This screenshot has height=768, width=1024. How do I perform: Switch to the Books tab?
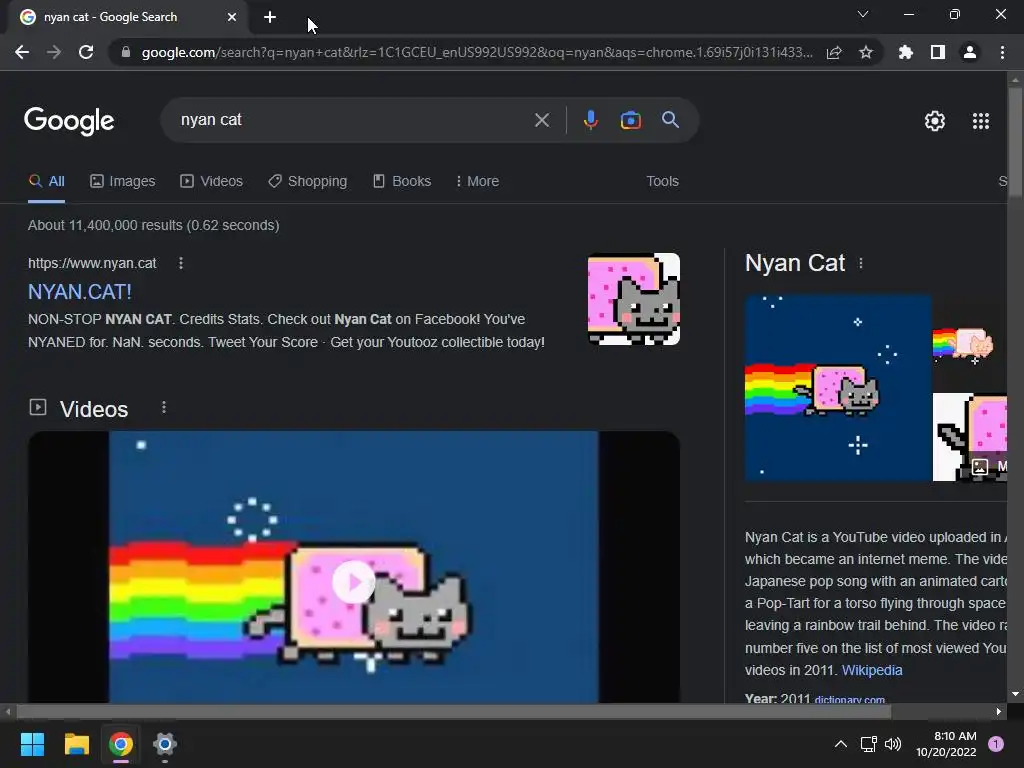coord(402,182)
